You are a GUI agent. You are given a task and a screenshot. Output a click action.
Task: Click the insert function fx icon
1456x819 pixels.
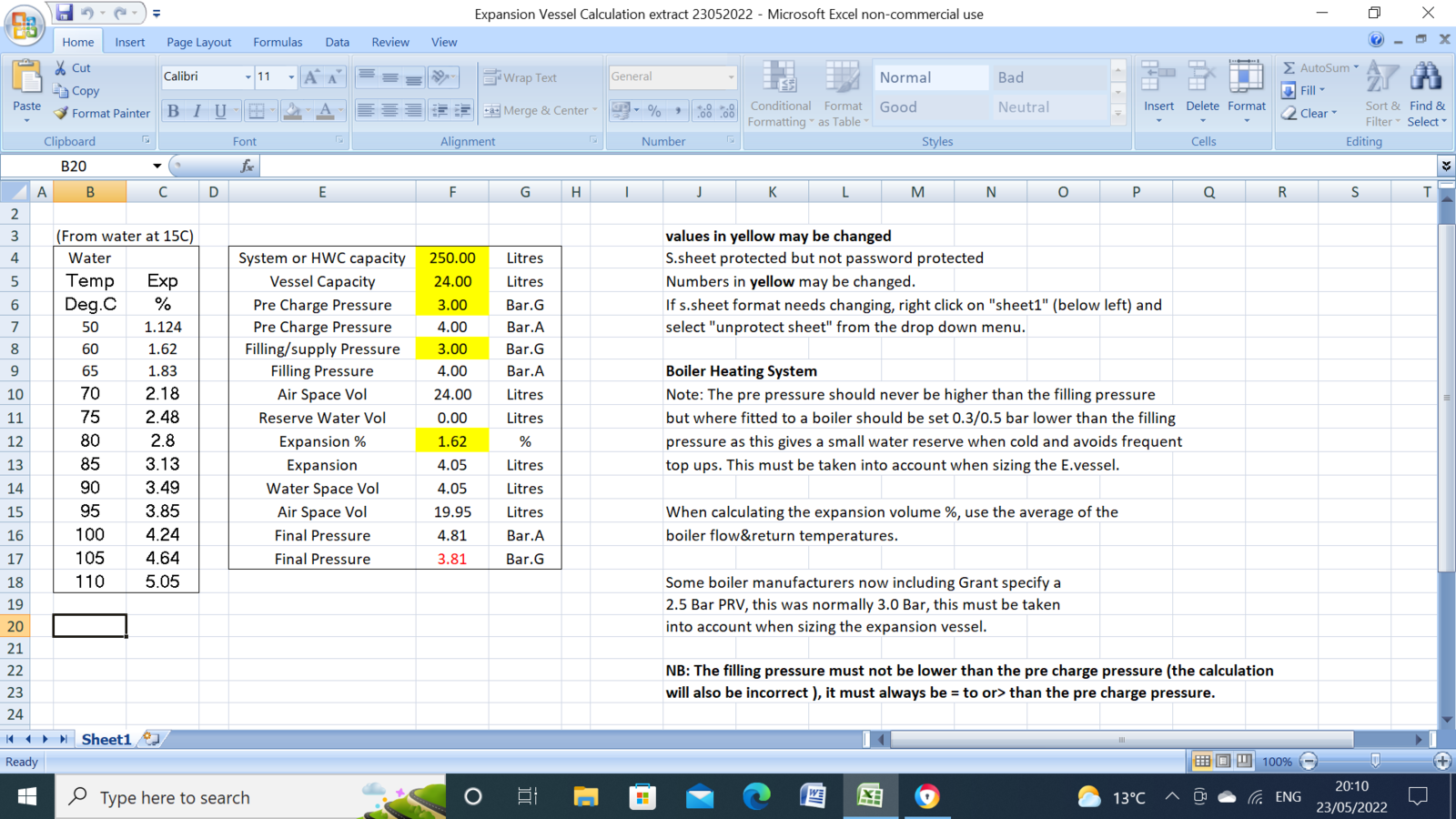click(x=247, y=166)
